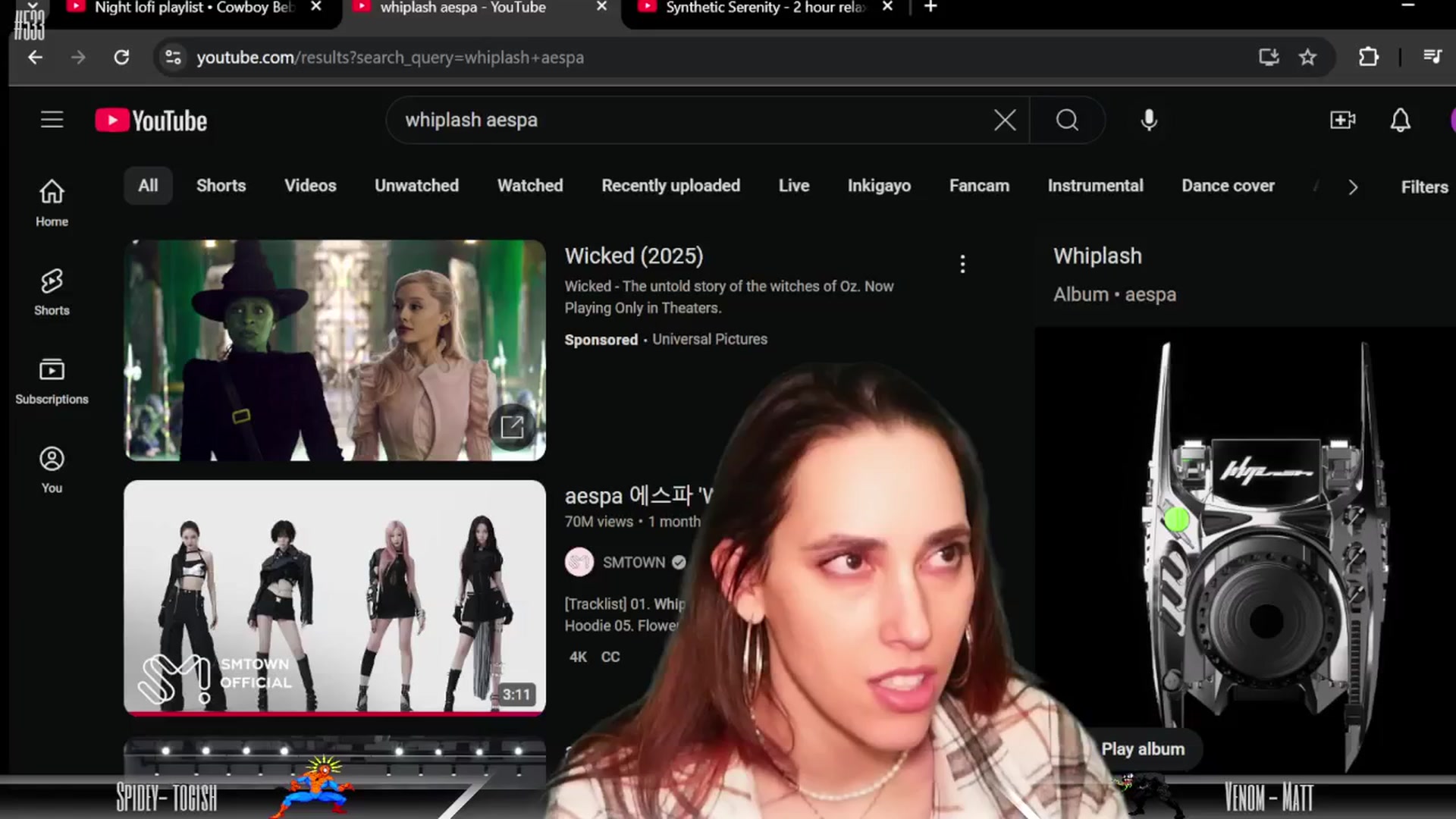
Task: Select the Watched filter chip
Action: point(530,186)
